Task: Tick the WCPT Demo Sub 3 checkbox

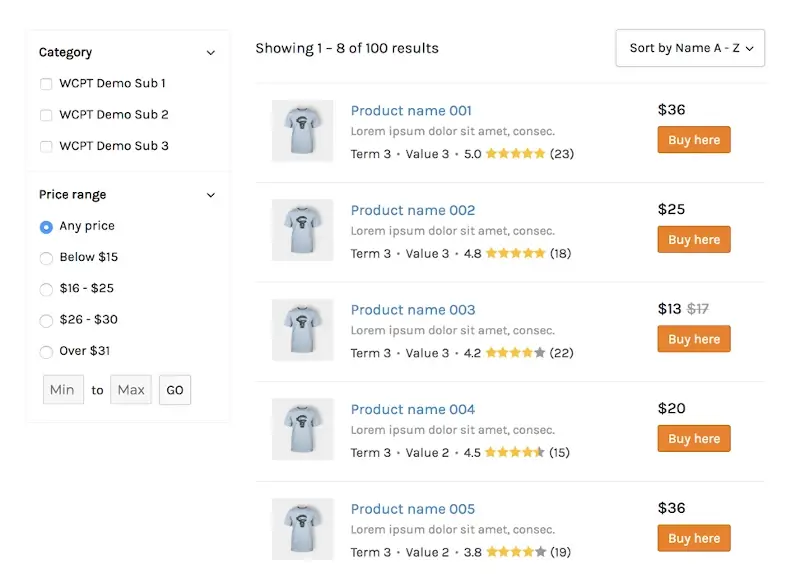Action: tap(46, 146)
